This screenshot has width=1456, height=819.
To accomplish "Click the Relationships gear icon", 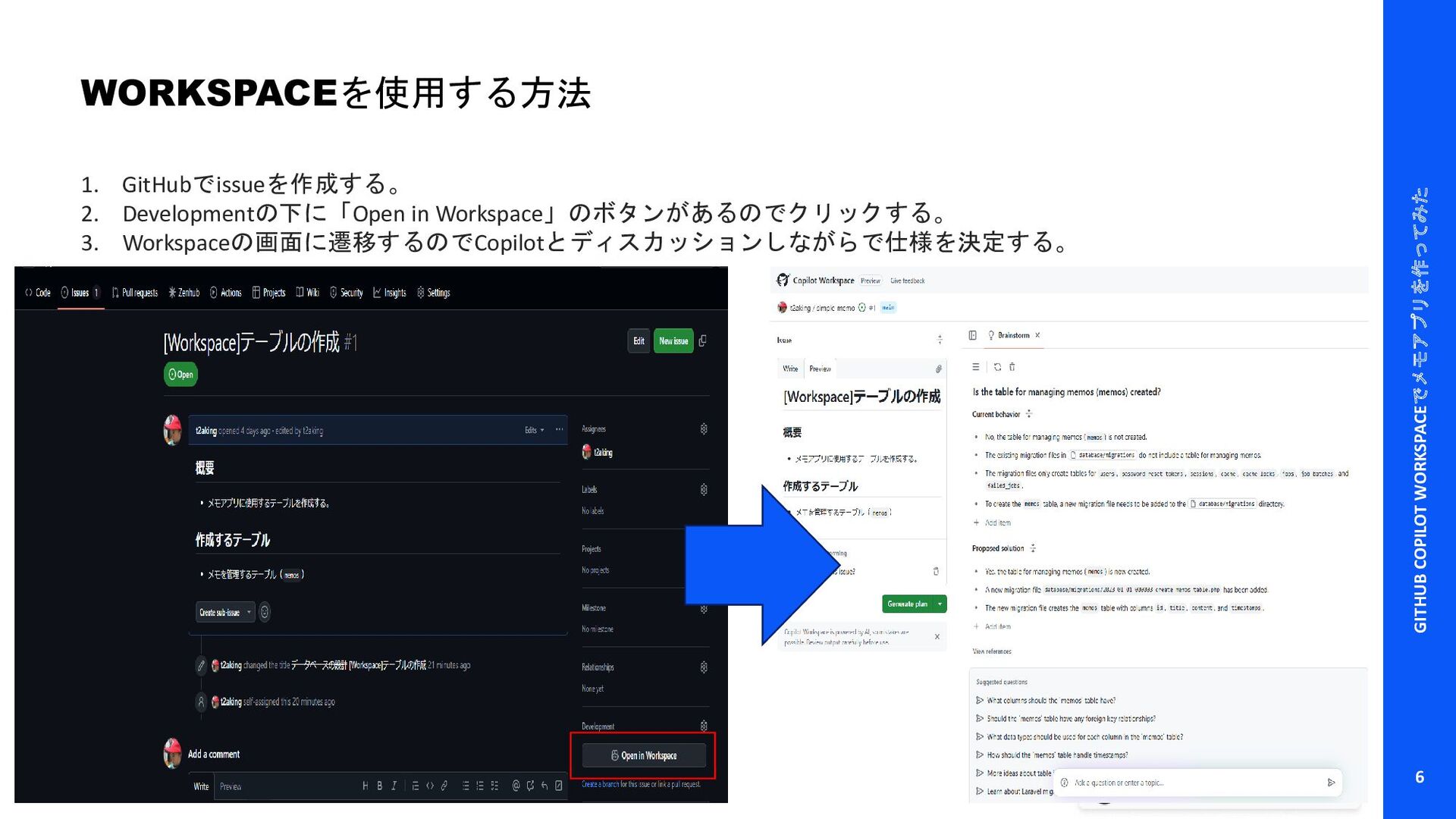I will pyautogui.click(x=704, y=667).
